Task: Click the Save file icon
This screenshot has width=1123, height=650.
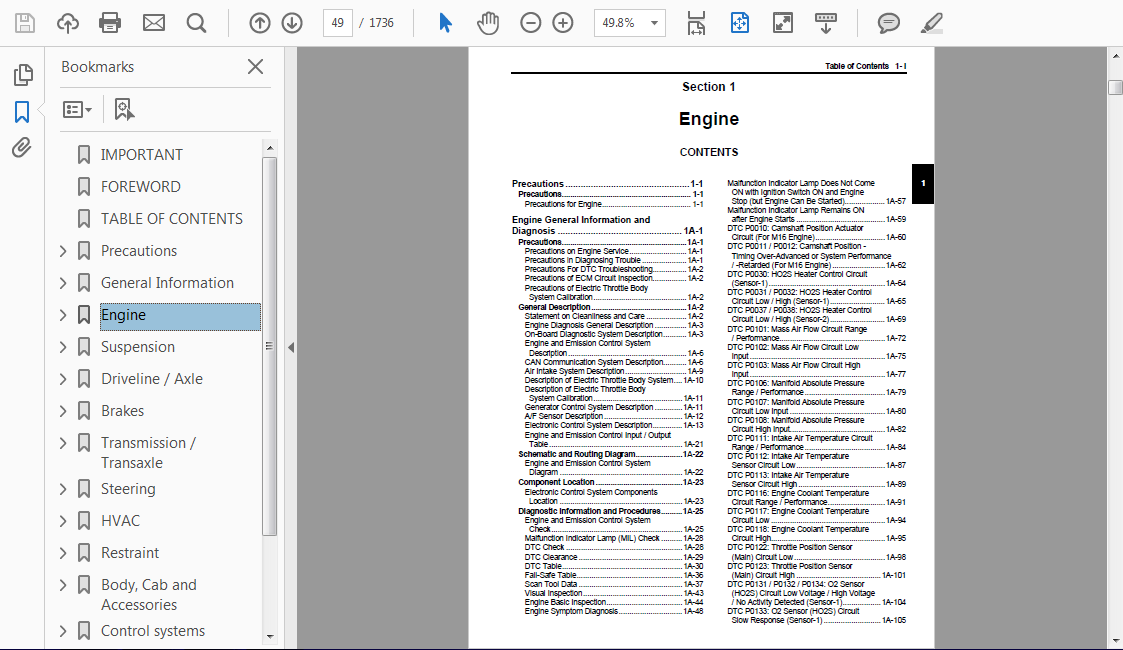Action: [24, 23]
